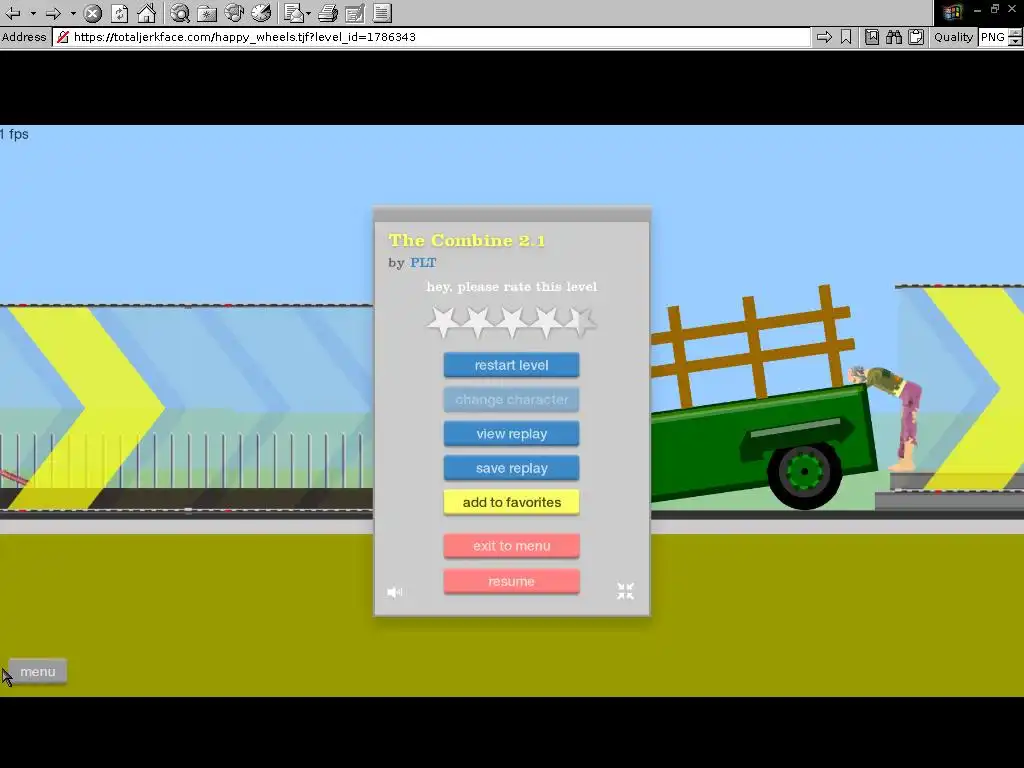Click the clipboard paste icon

pyautogui.click(x=916, y=37)
